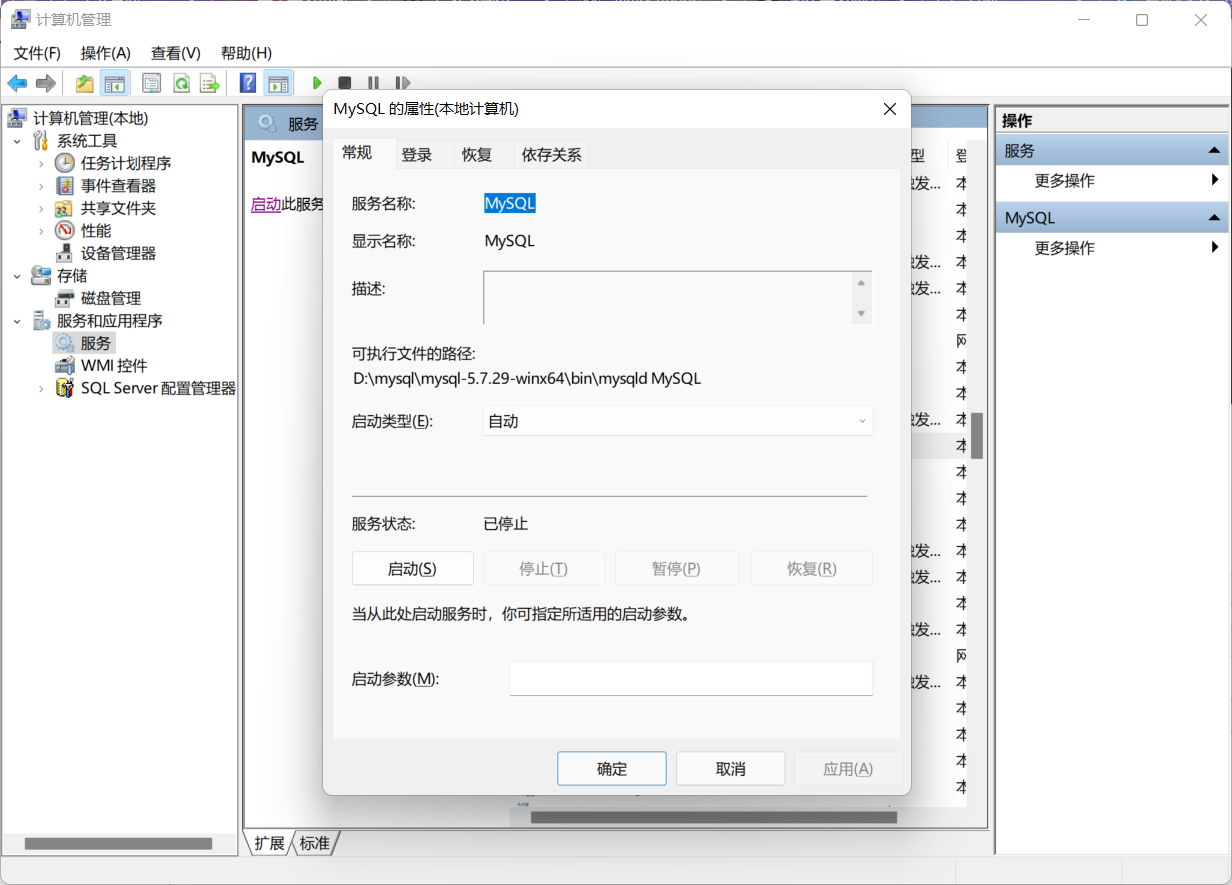The image size is (1232, 885).
Task: Open the 帮助(H) menu
Action: tap(246, 53)
